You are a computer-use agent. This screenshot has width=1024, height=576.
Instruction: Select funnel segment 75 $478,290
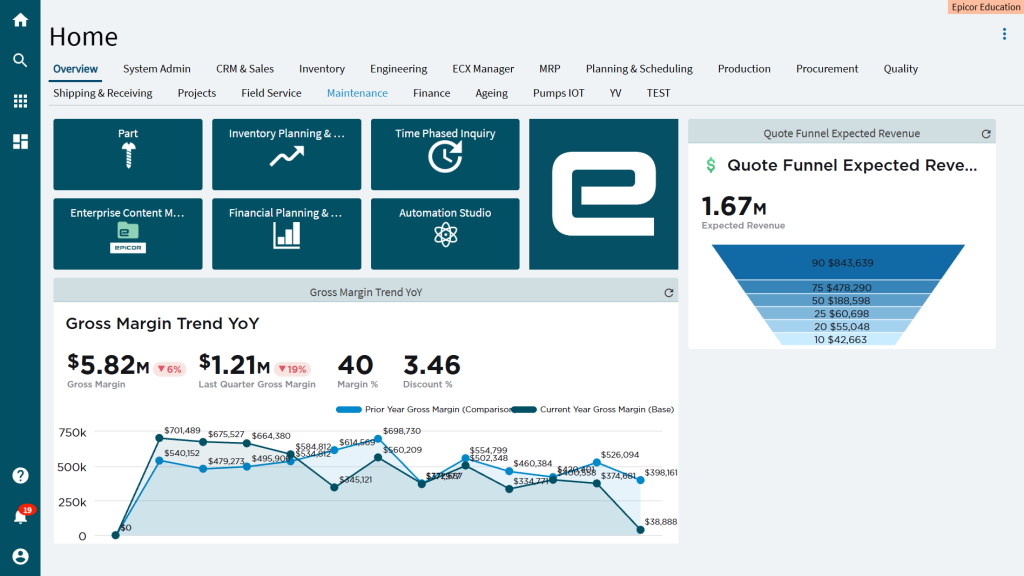[839, 287]
